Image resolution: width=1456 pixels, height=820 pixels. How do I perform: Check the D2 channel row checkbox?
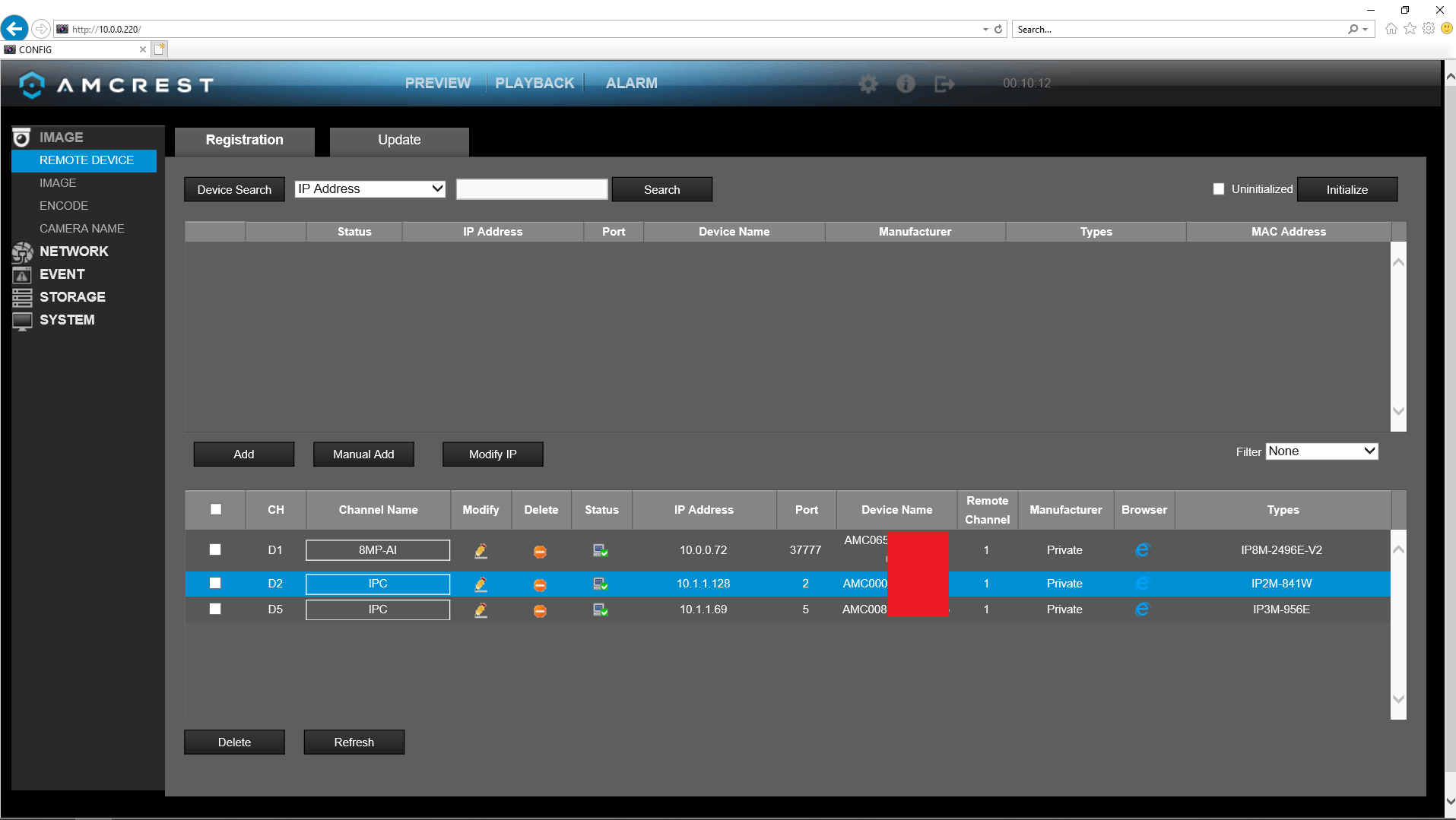tap(215, 583)
